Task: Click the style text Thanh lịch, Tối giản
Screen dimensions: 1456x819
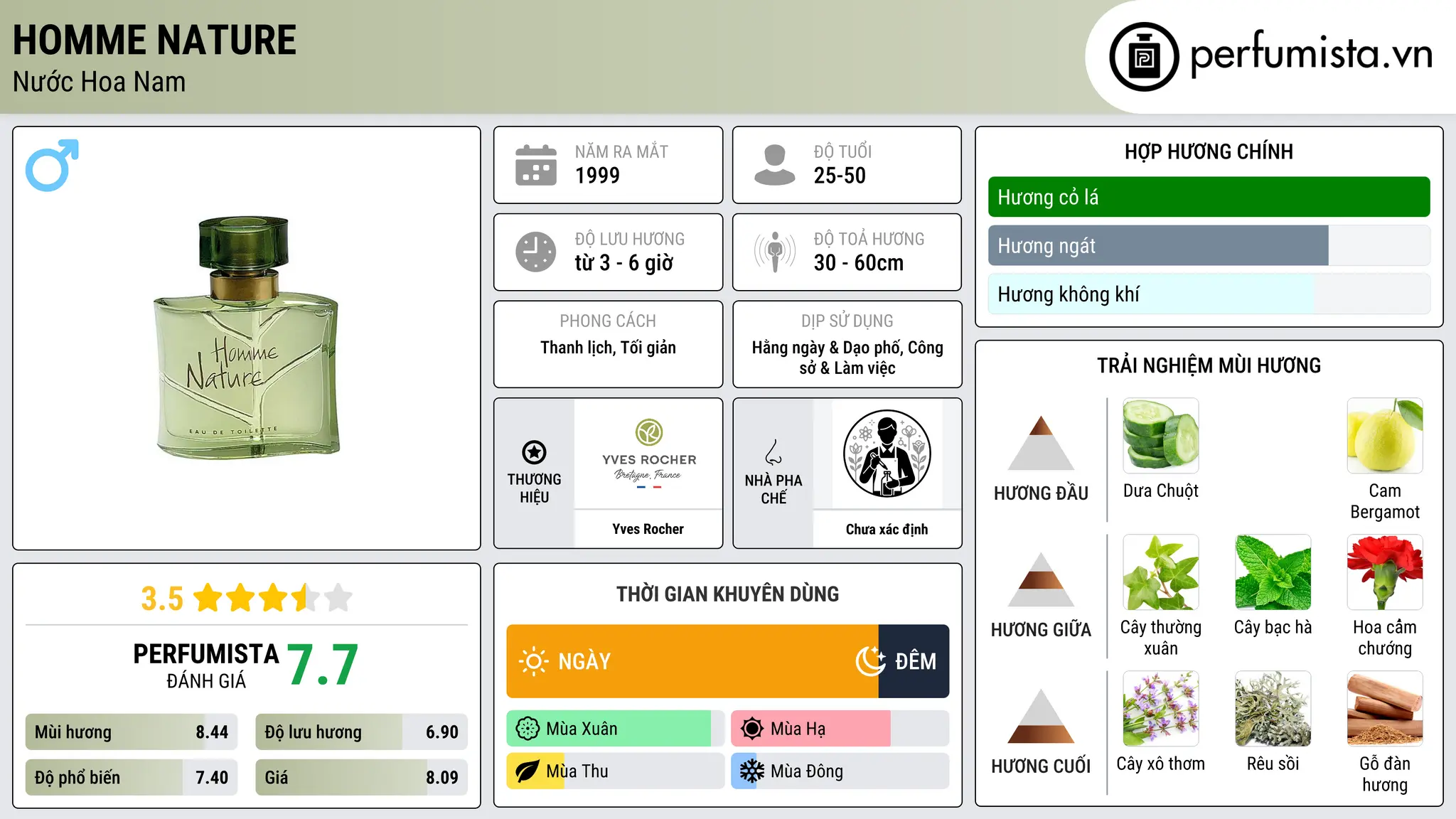Action: click(608, 348)
